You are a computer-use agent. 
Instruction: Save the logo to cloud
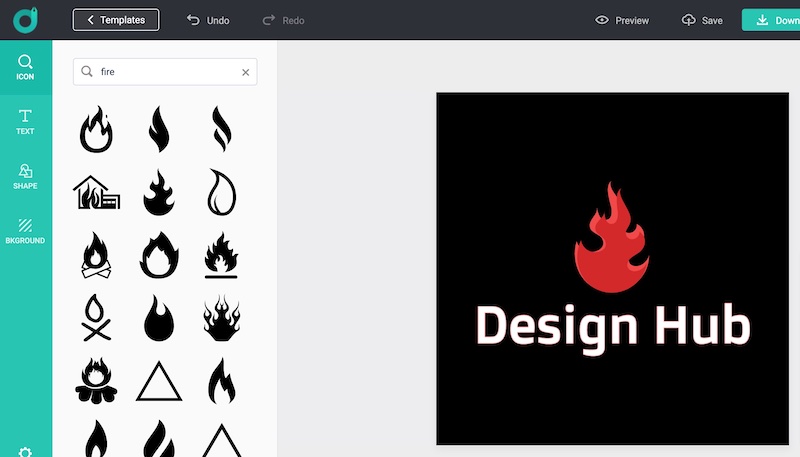[x=702, y=20]
